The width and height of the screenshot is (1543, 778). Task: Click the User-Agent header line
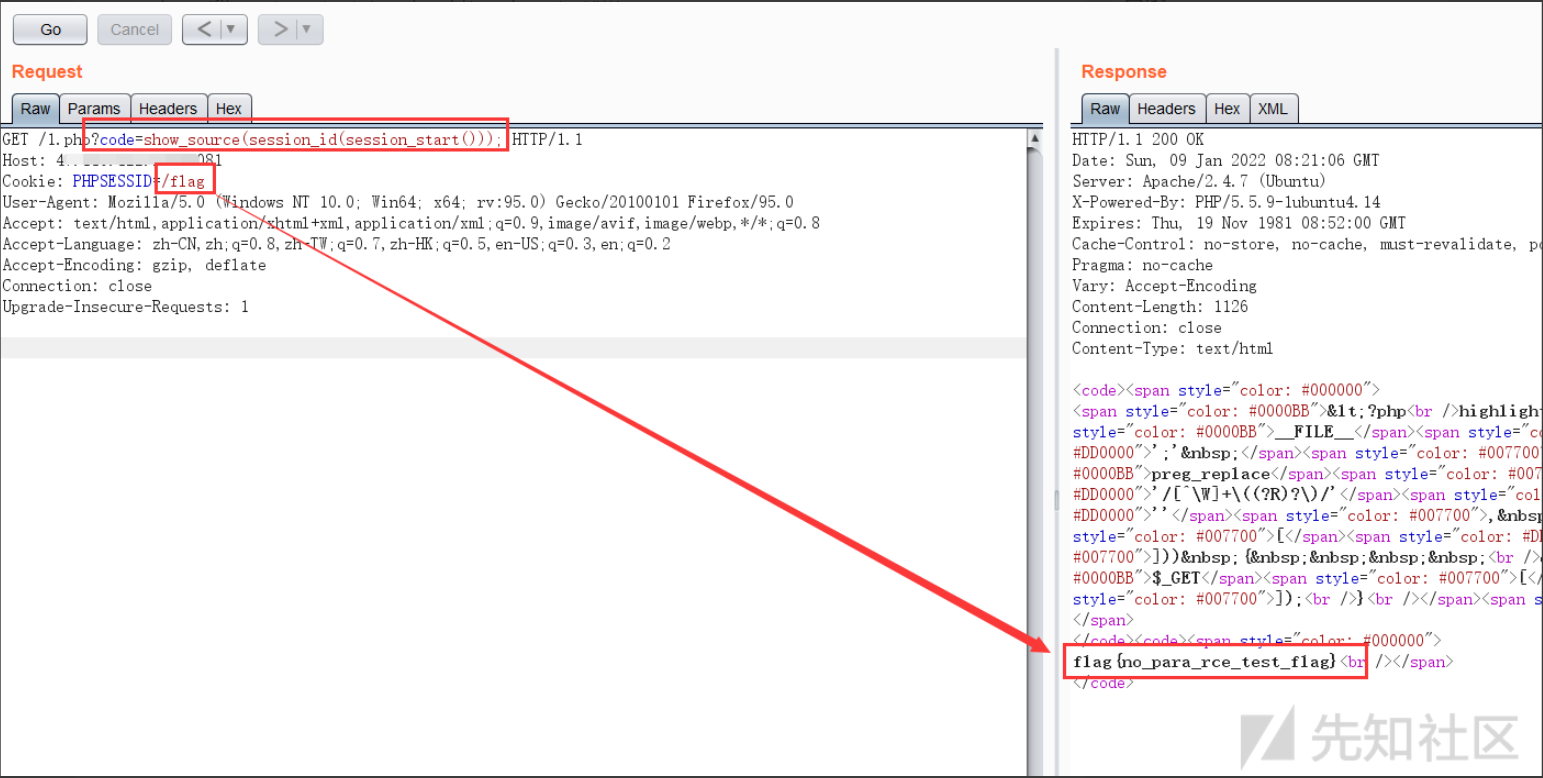coord(398,202)
